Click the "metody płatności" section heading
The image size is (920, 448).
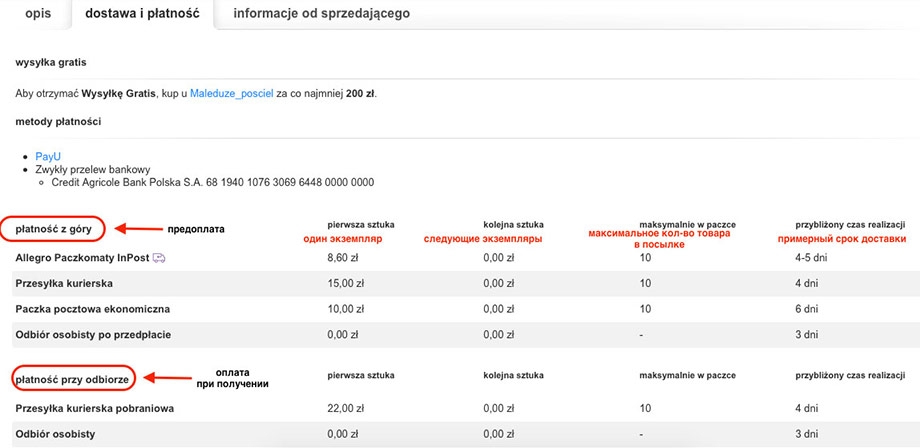pyautogui.click(x=58, y=122)
